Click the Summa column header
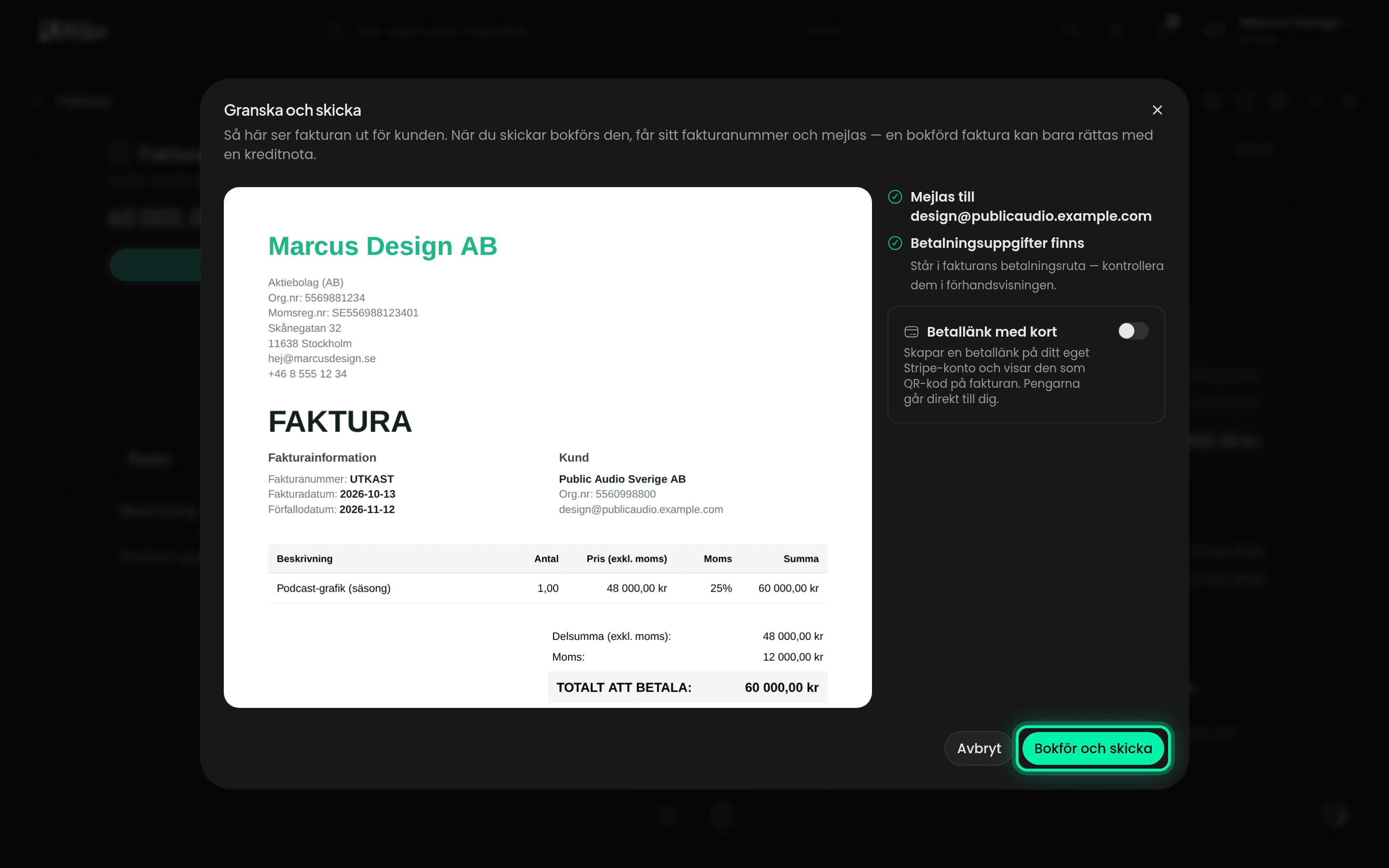 point(801,558)
